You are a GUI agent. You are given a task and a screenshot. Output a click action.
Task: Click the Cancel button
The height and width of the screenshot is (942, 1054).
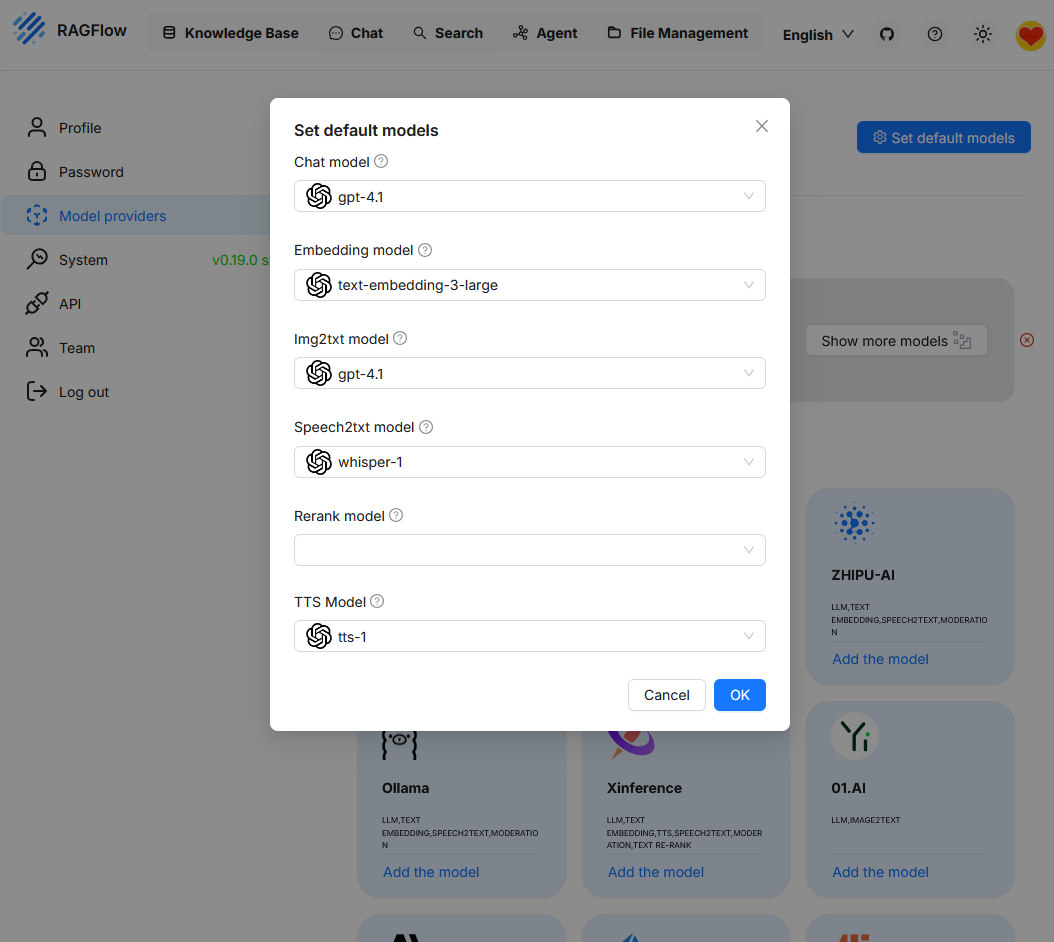pos(667,695)
